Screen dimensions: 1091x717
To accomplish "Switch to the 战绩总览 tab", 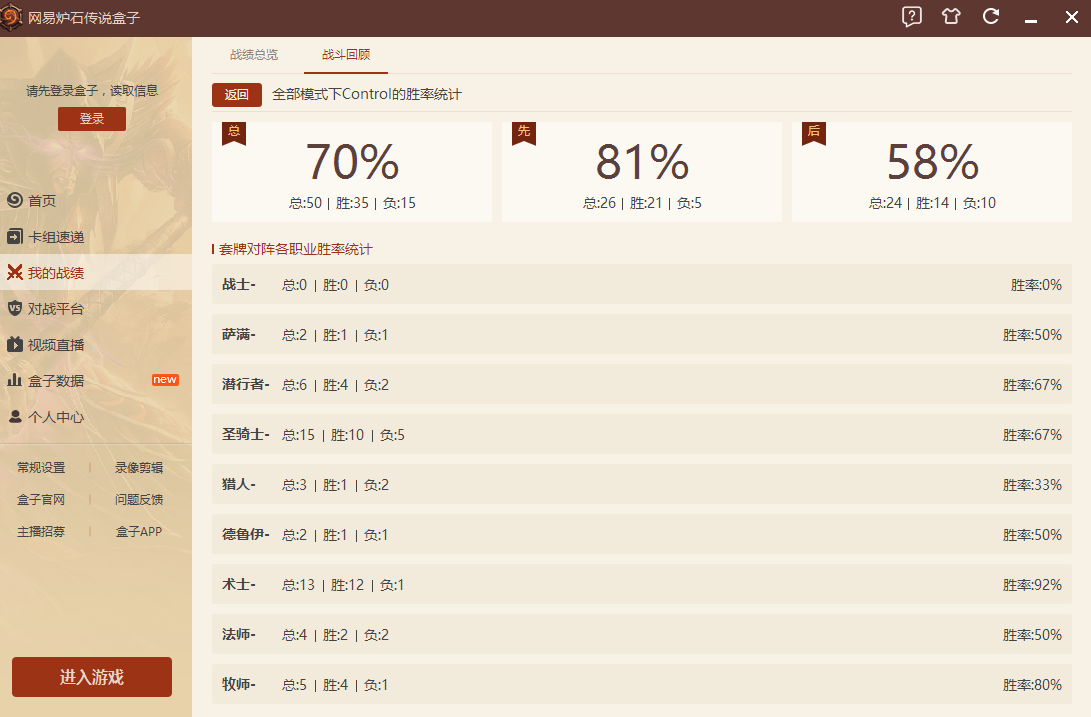I will tap(254, 55).
